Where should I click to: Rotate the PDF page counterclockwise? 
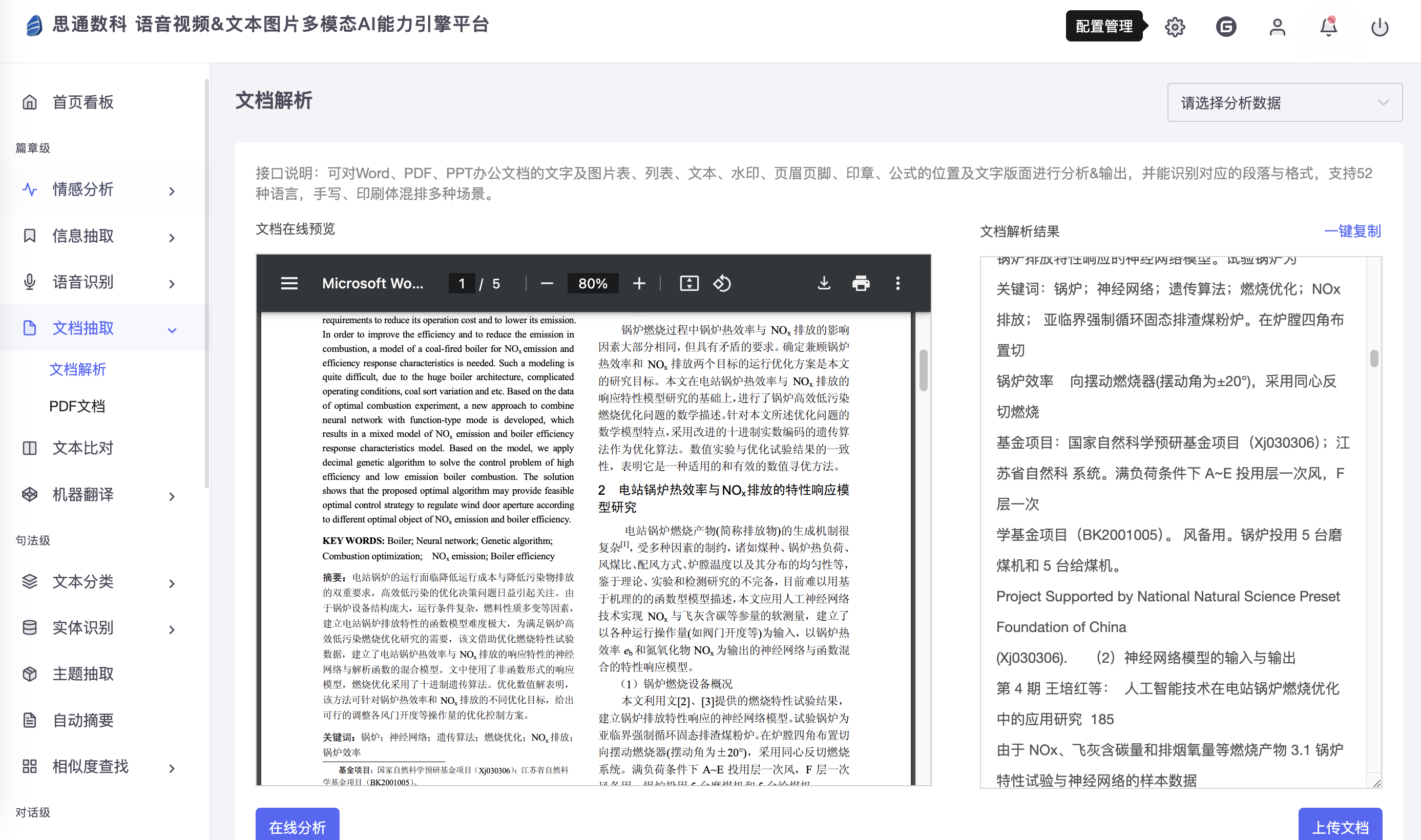click(722, 283)
